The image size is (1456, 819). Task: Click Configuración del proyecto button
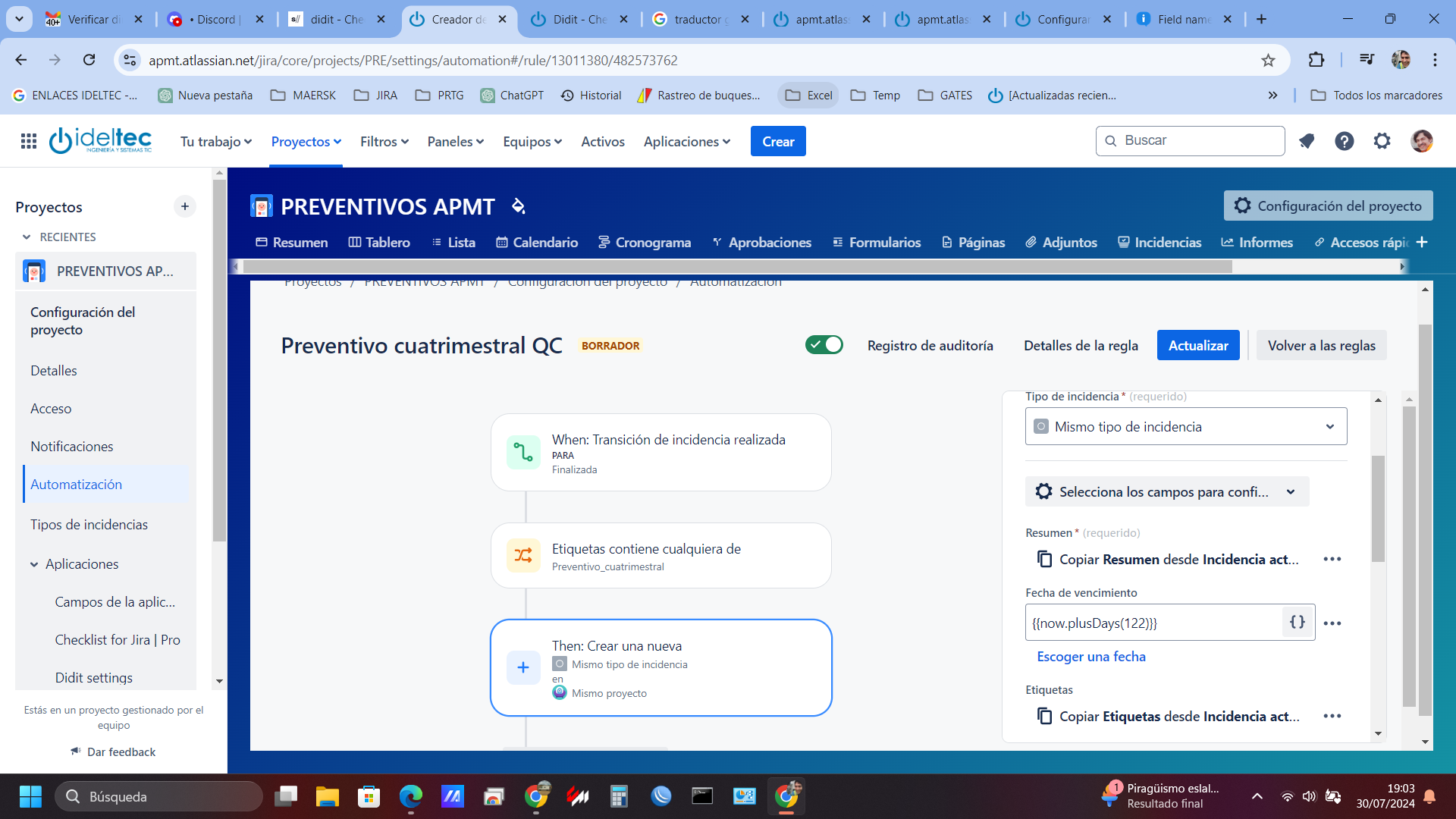pyautogui.click(x=1329, y=206)
